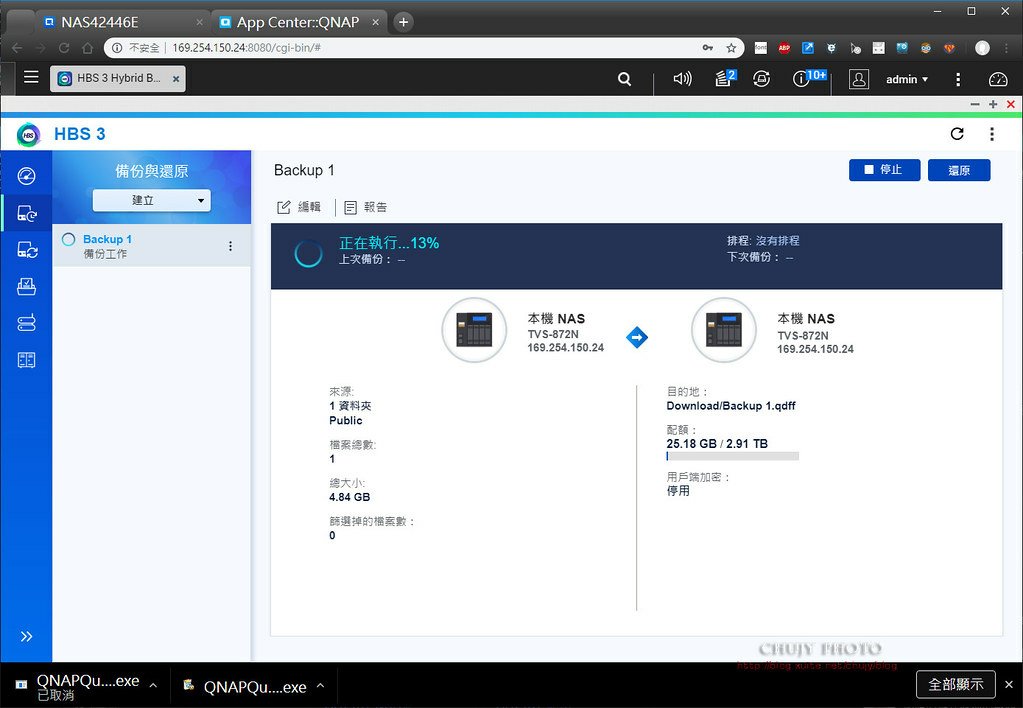Open the Storage Spaces sidebar icon

click(x=26, y=323)
